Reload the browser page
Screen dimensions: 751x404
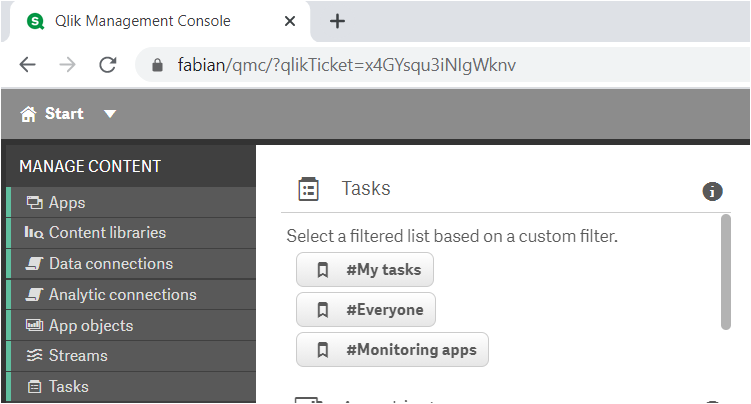(107, 65)
